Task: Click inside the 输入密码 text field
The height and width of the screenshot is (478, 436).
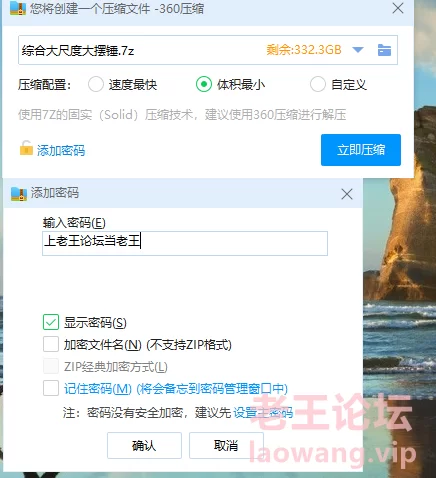Action: click(185, 243)
